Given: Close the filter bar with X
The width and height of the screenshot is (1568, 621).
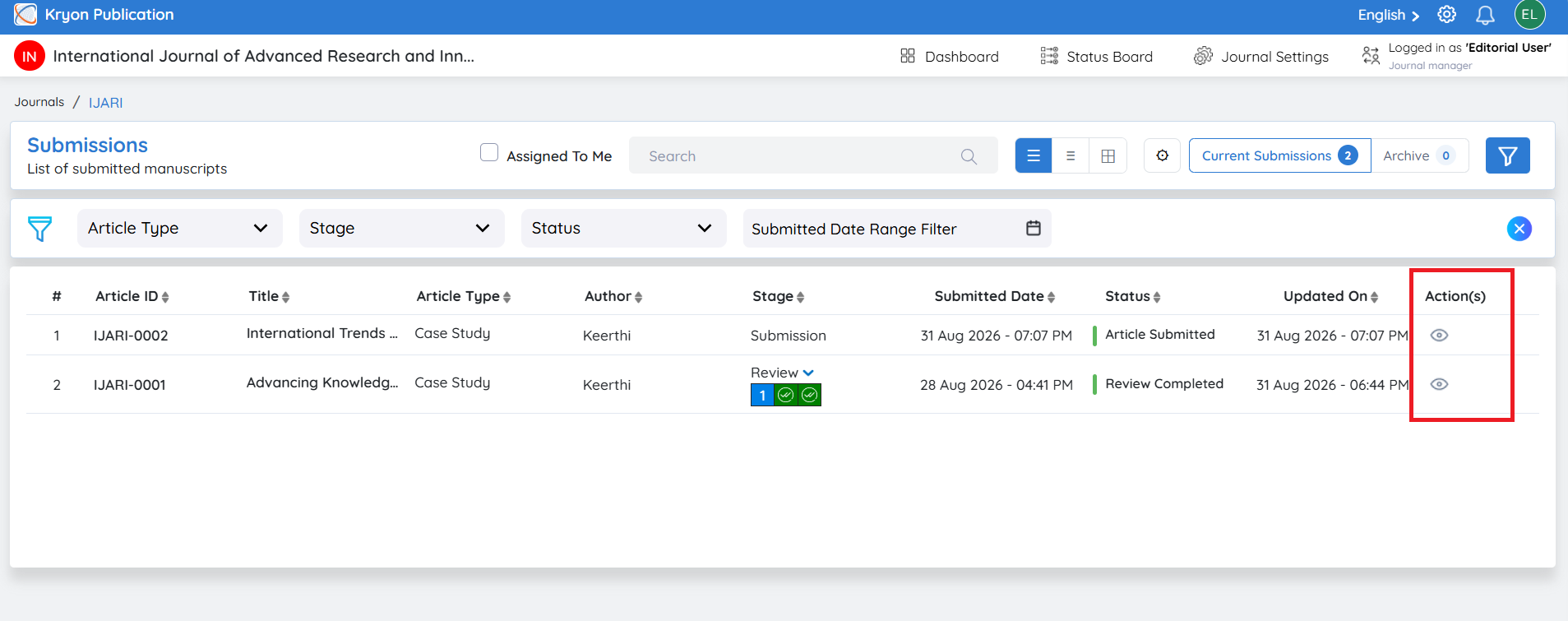Looking at the screenshot, I should pos(1519,229).
